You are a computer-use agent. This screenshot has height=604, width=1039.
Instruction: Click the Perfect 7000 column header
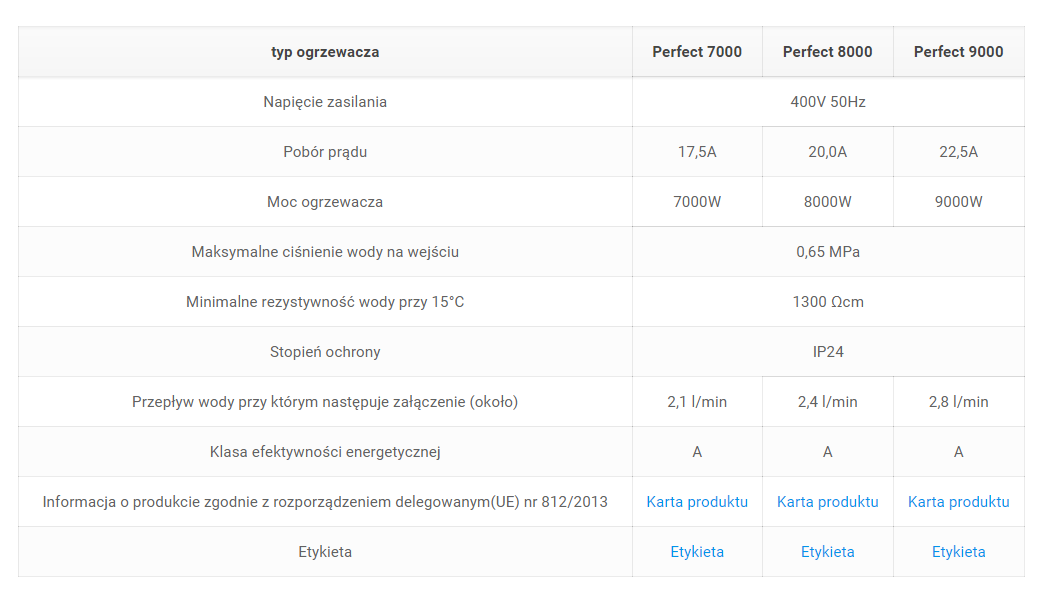[x=697, y=52]
